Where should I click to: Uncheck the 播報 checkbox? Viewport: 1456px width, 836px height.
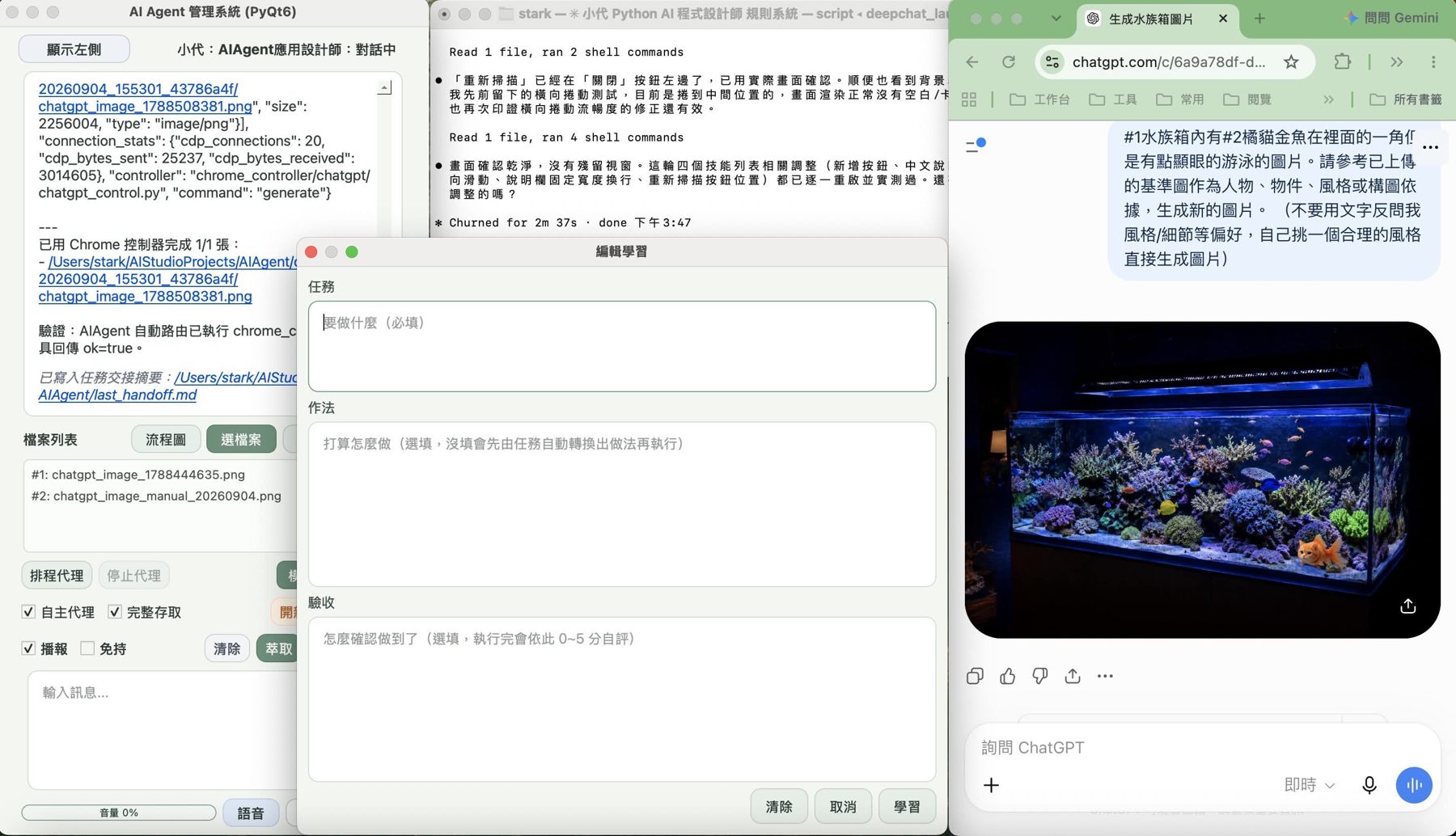click(x=28, y=648)
